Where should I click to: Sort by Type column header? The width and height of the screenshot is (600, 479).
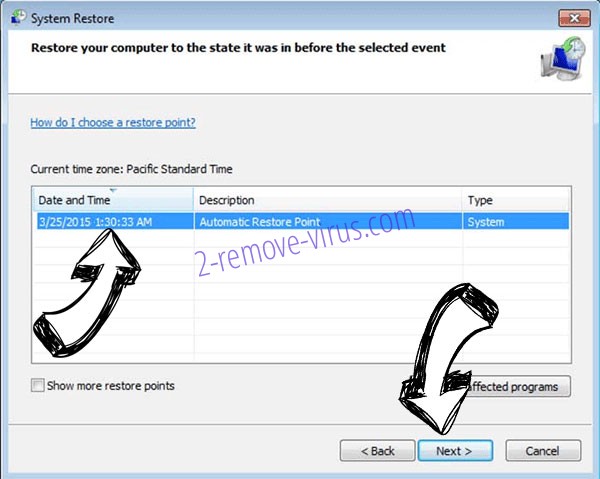[x=516, y=200]
